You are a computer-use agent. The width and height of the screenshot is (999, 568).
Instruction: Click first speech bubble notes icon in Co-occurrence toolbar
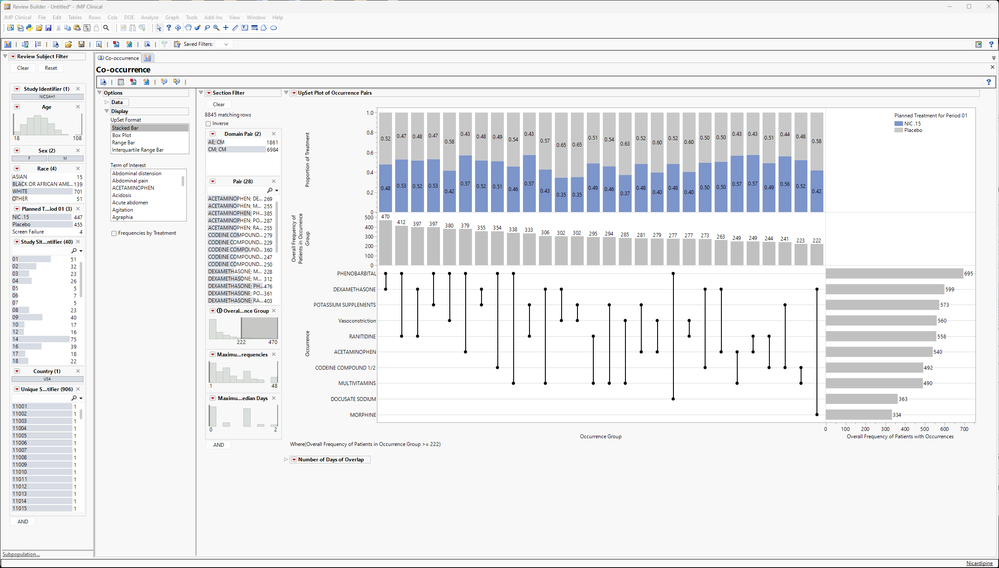click(x=164, y=82)
